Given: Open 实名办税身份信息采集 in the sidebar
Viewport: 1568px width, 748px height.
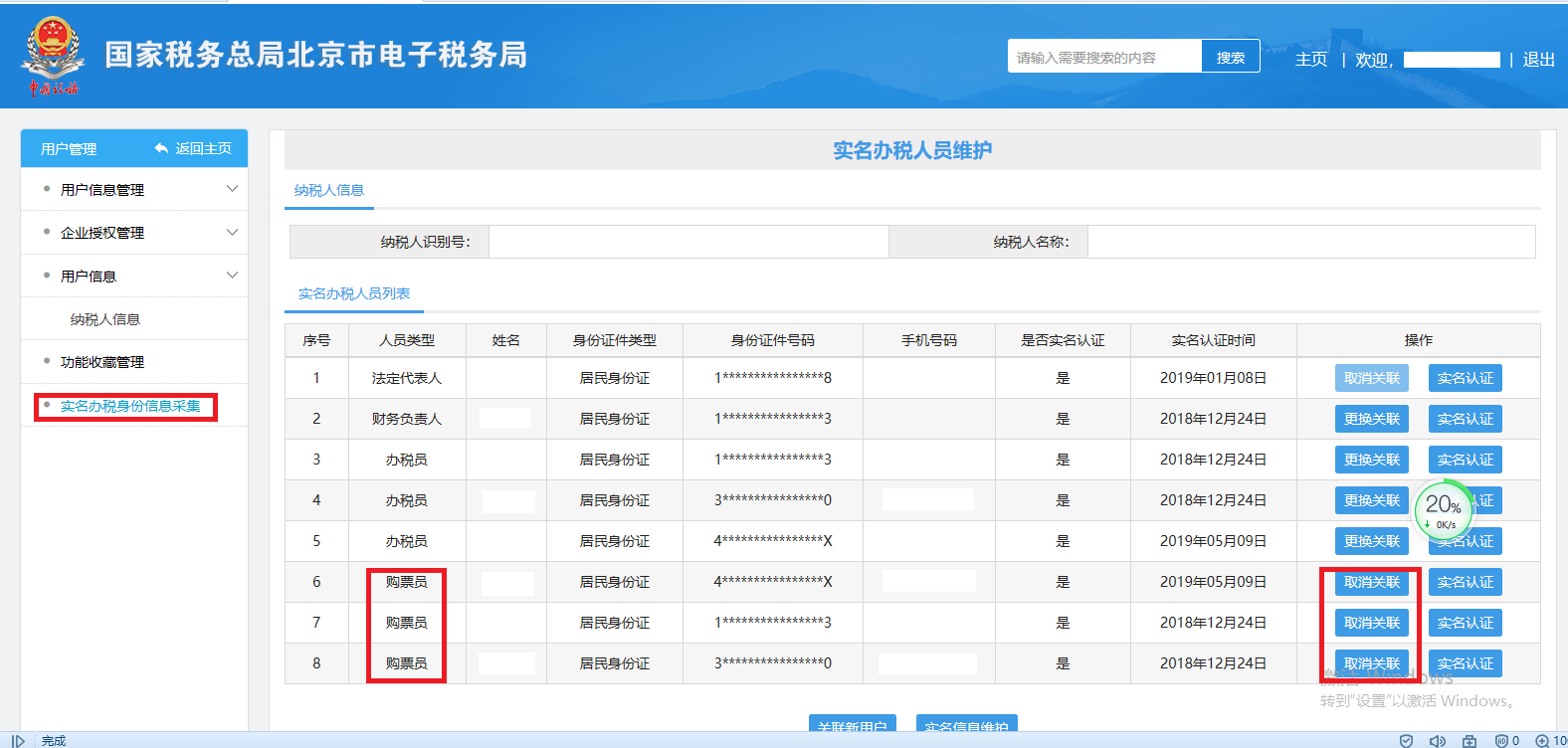Looking at the screenshot, I should click(129, 406).
